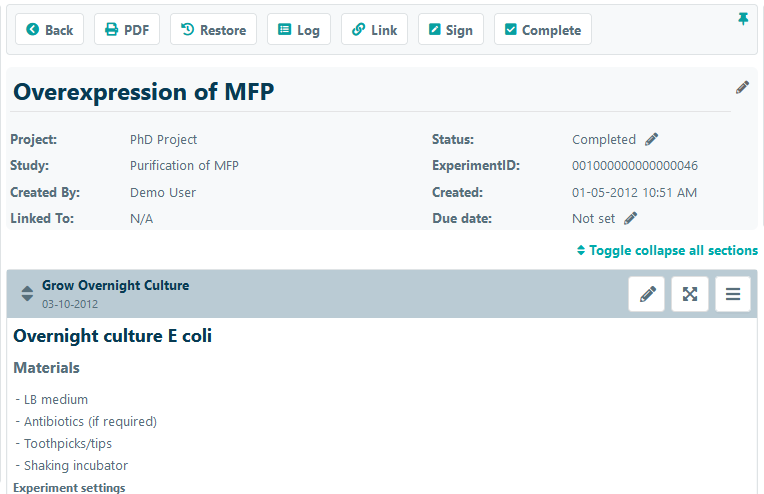
Task: Click the pin icon in top corner
Action: pos(743,19)
